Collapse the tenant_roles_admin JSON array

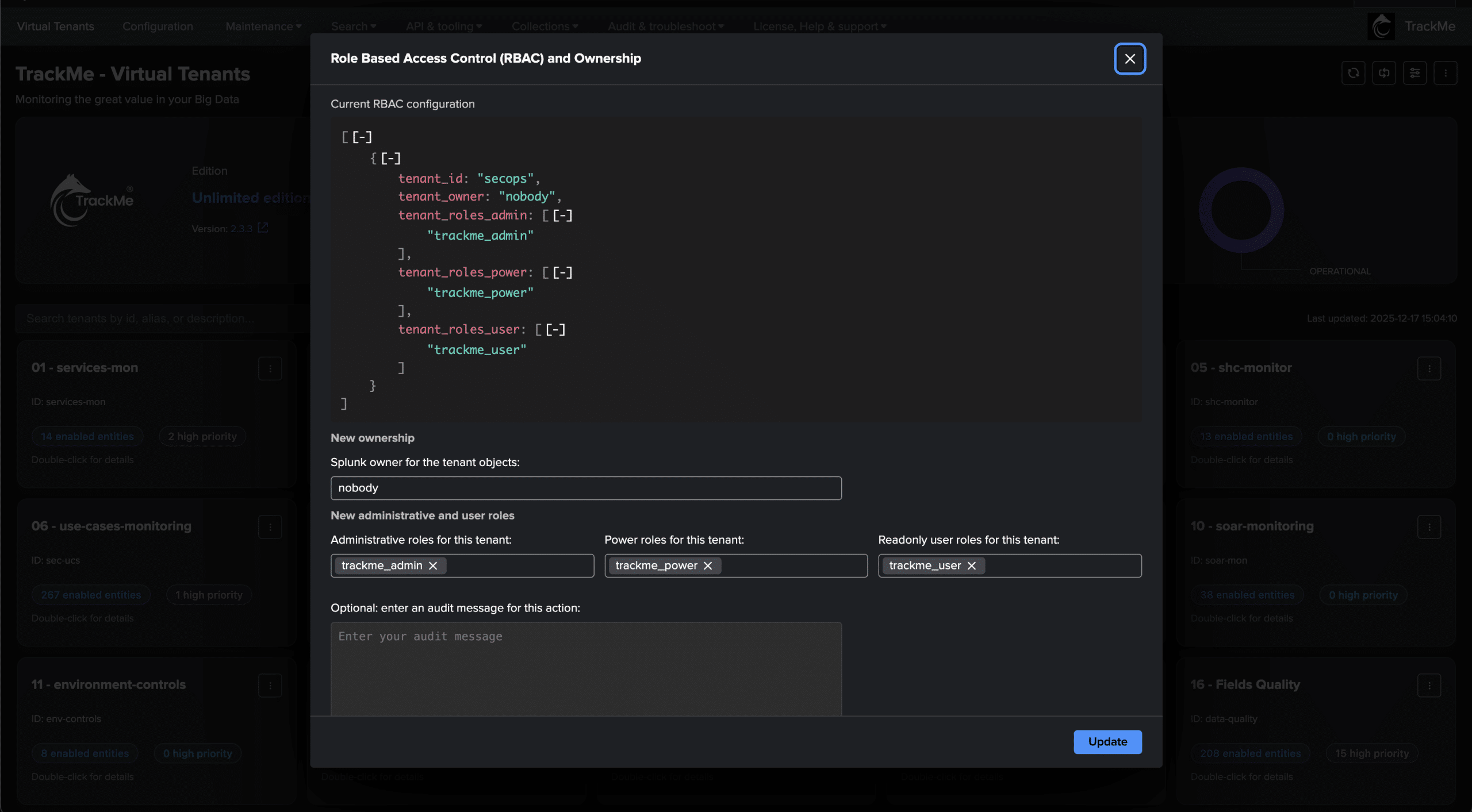pos(562,215)
